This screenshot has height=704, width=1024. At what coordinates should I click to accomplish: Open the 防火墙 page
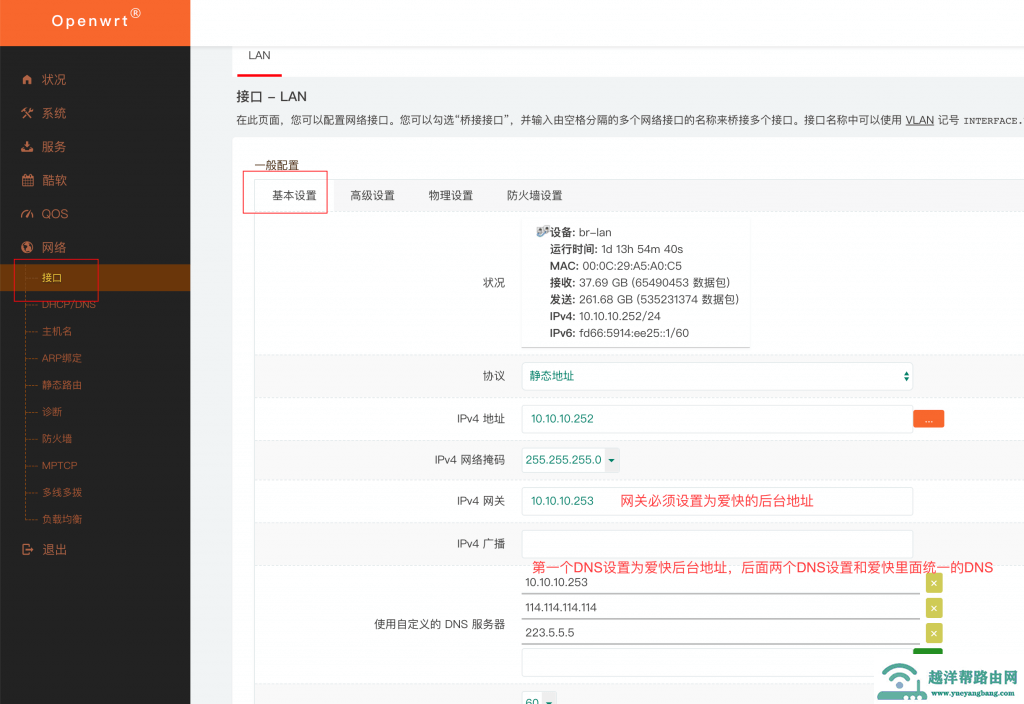[57, 438]
